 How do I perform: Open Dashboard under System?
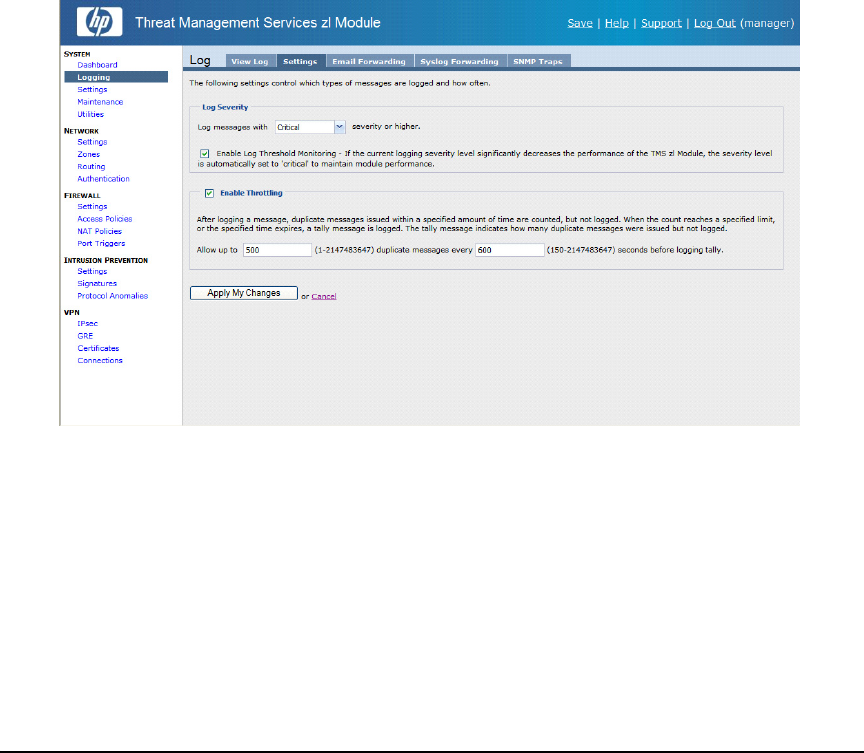[x=98, y=65]
